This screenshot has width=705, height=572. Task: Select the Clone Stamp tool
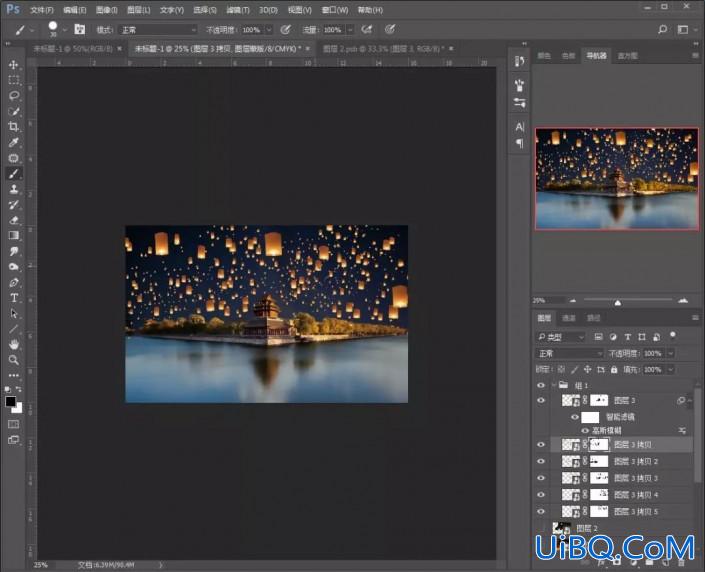[13, 189]
